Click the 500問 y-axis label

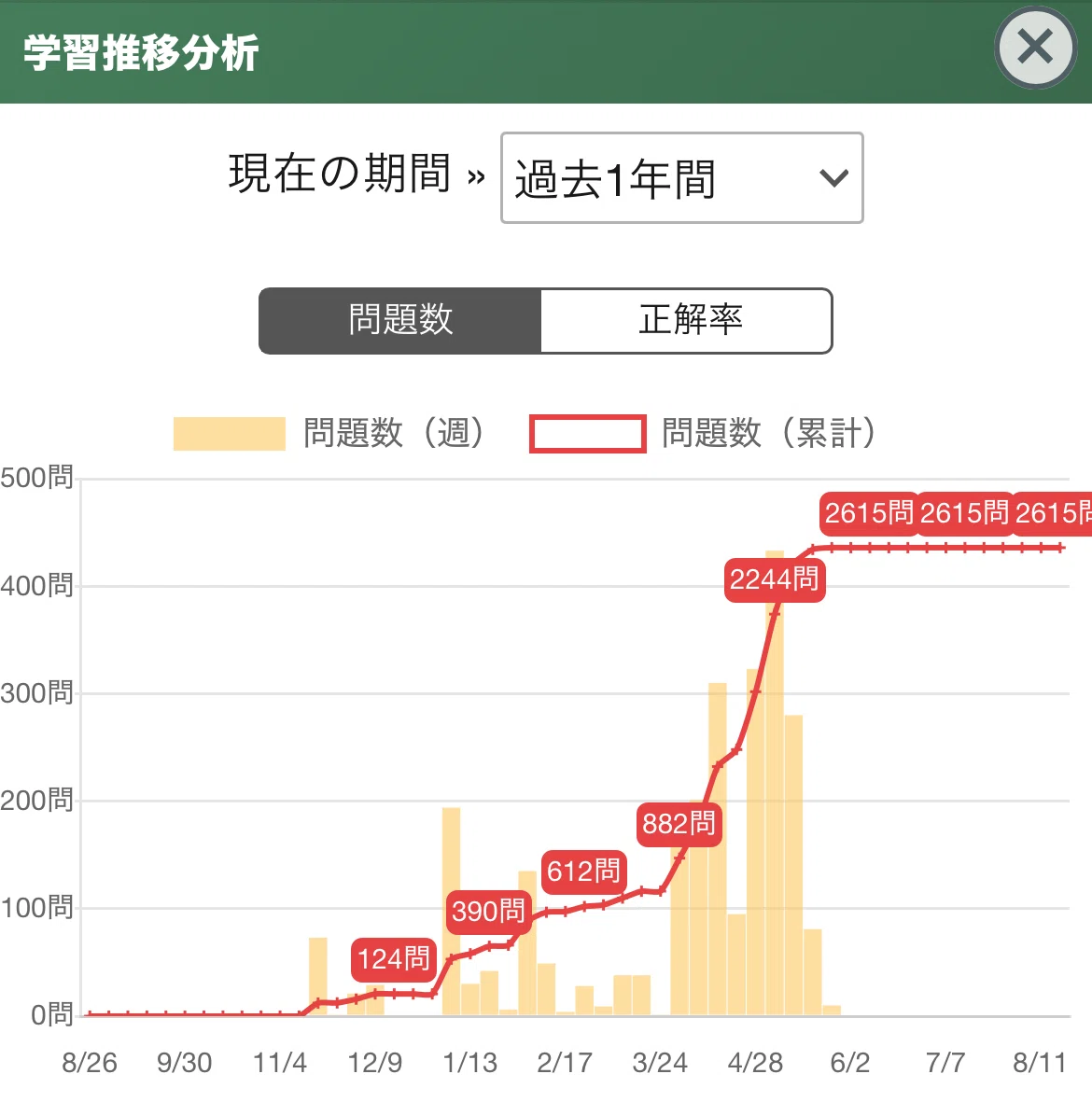pyautogui.click(x=36, y=478)
